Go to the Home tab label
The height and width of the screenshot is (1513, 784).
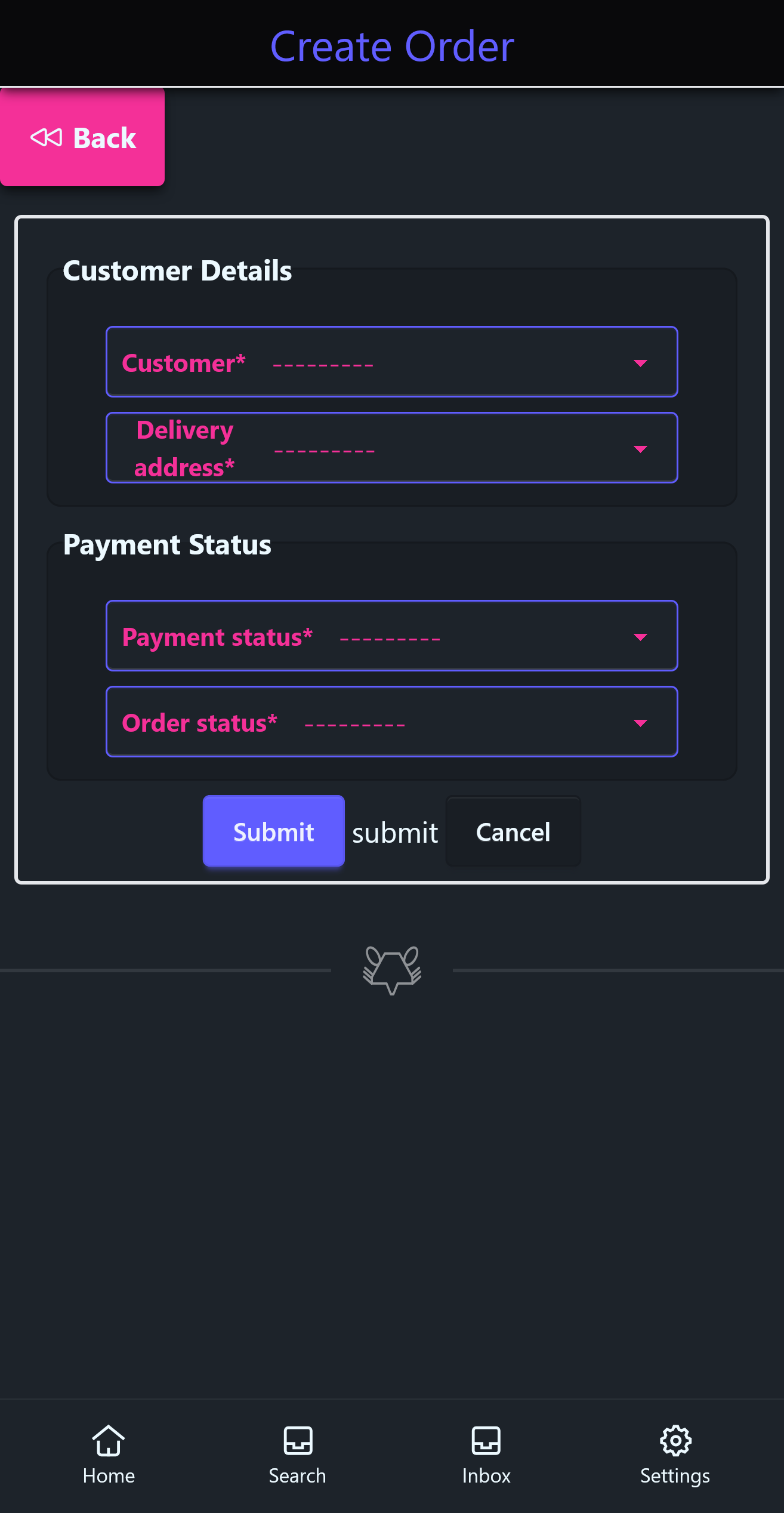coord(109,1476)
